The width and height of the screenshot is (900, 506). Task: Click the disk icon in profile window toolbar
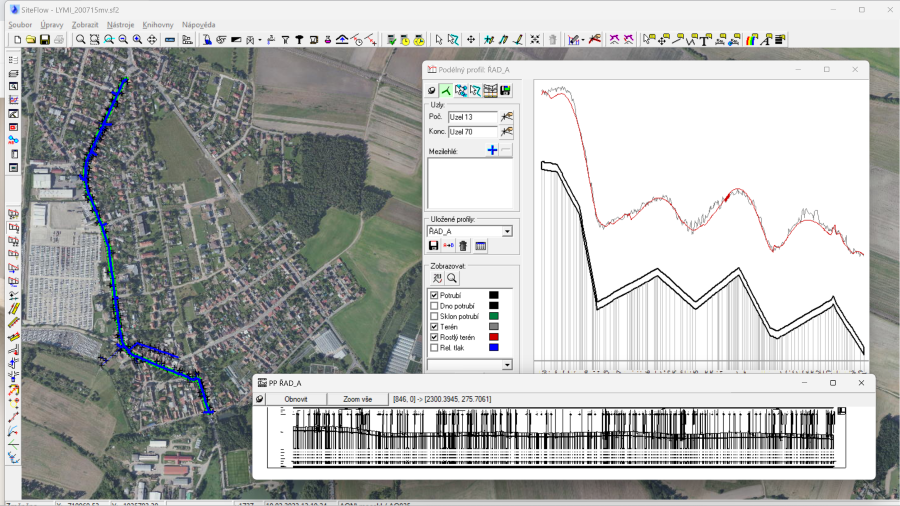[x=505, y=90]
